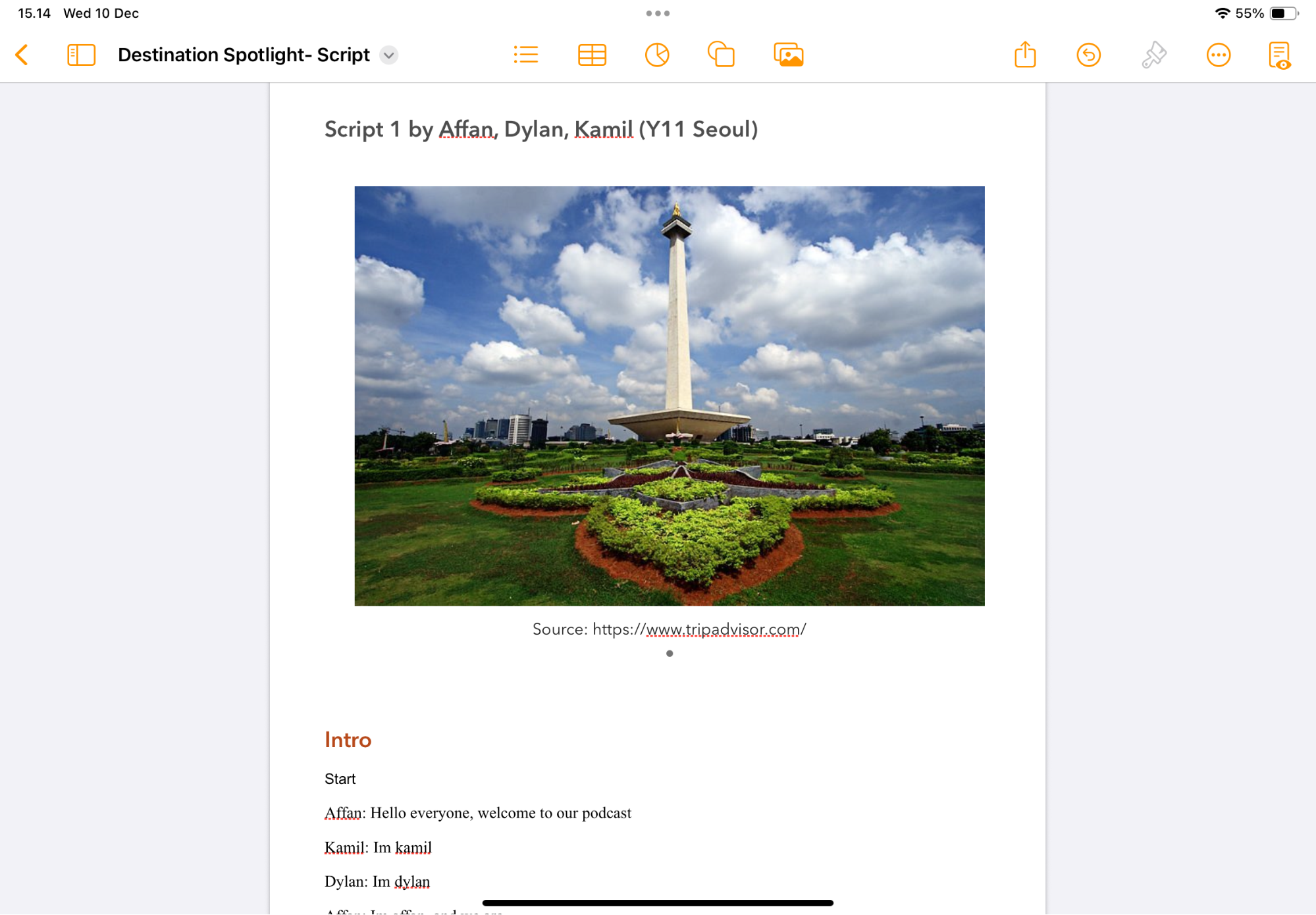This screenshot has height=915, width=1316.
Task: Tap the Script 1 title heading
Action: coord(540,129)
